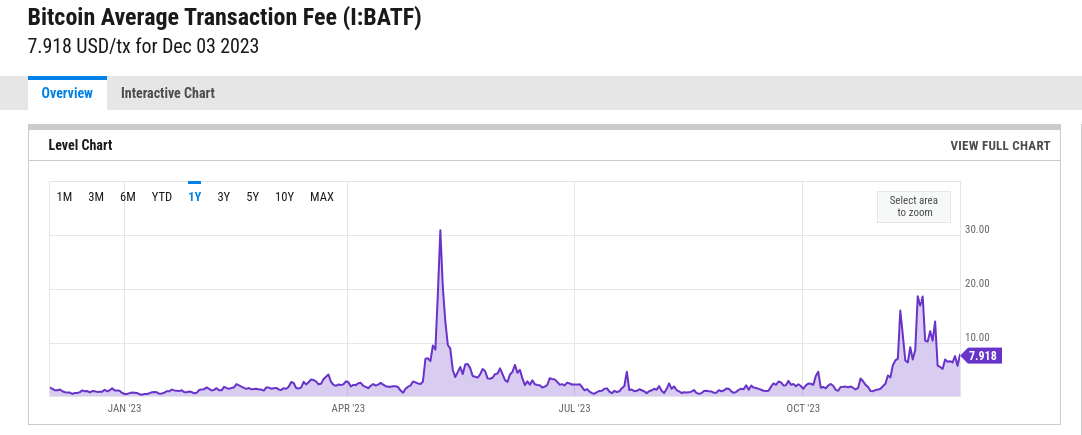The width and height of the screenshot is (1082, 435).
Task: Switch chart to 3Y range
Action: coord(224,197)
